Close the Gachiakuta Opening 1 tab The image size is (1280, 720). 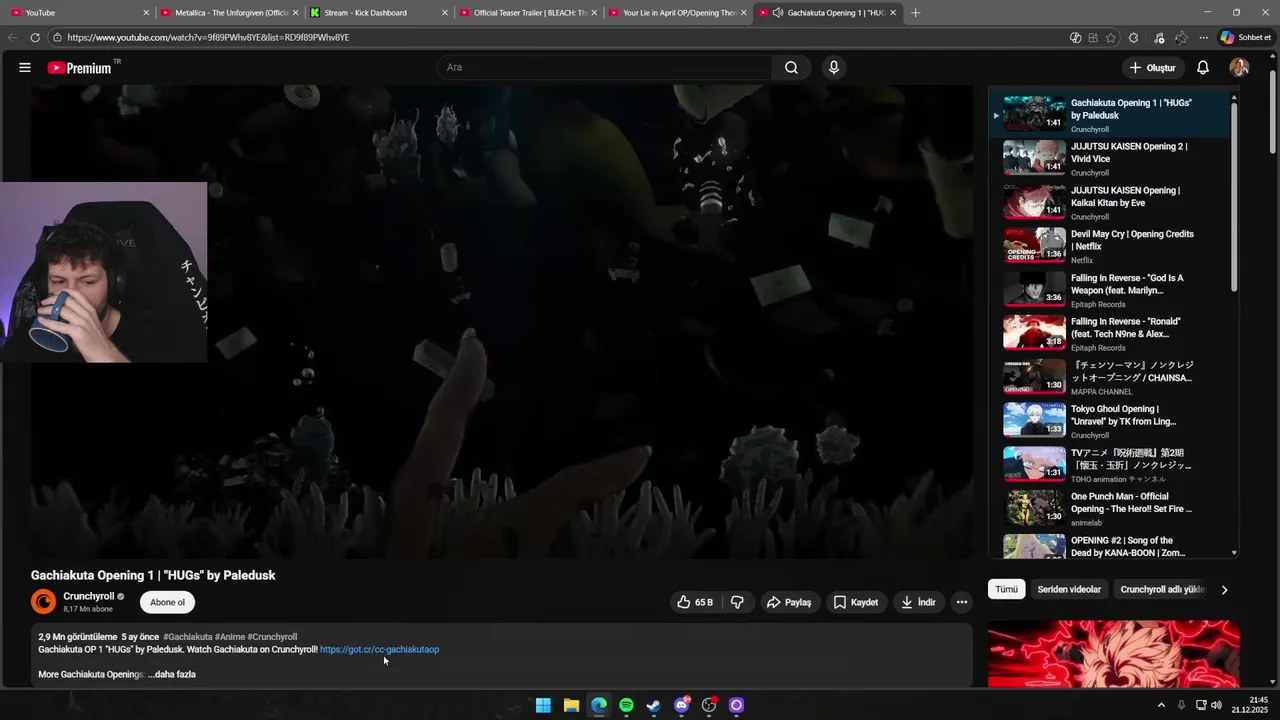coord(893,13)
